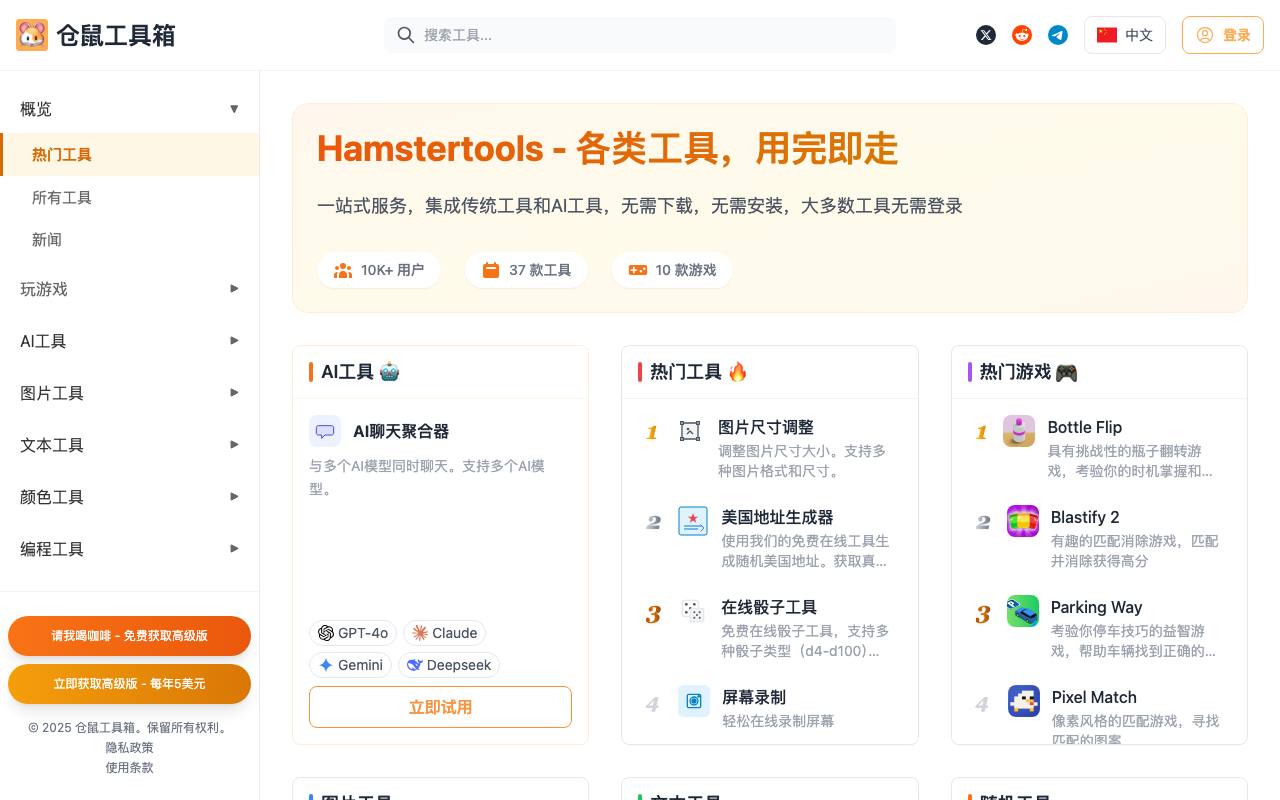
Task: Click the 热门工具 🔥 card heading
Action: point(699,372)
